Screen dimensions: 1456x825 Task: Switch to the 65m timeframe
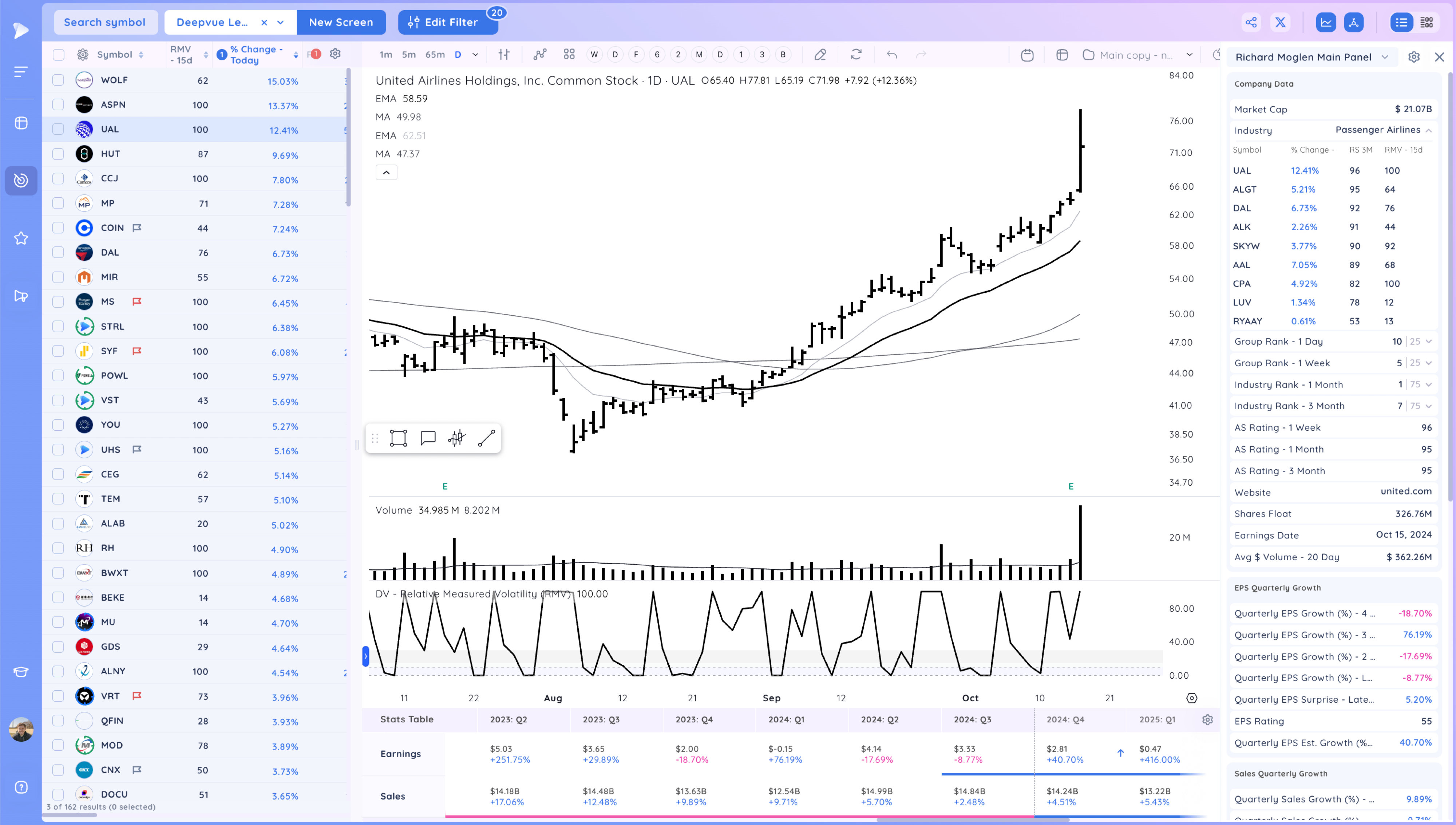(x=434, y=54)
